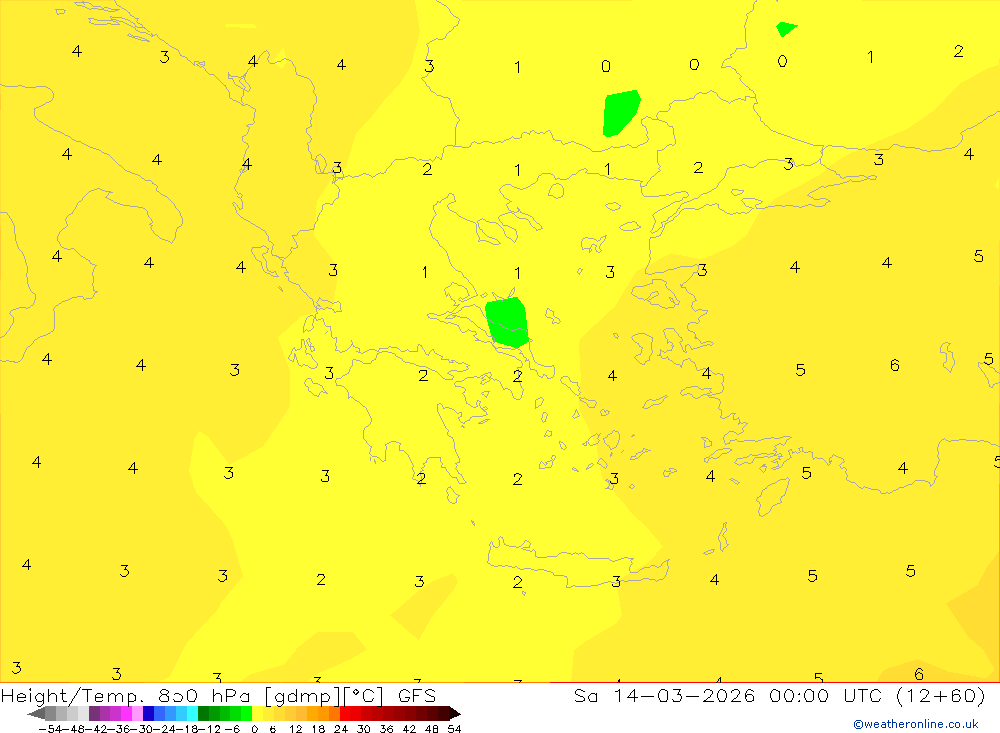
Task: Open the weatheronline.co.uk copyright link
Action: pos(916,724)
